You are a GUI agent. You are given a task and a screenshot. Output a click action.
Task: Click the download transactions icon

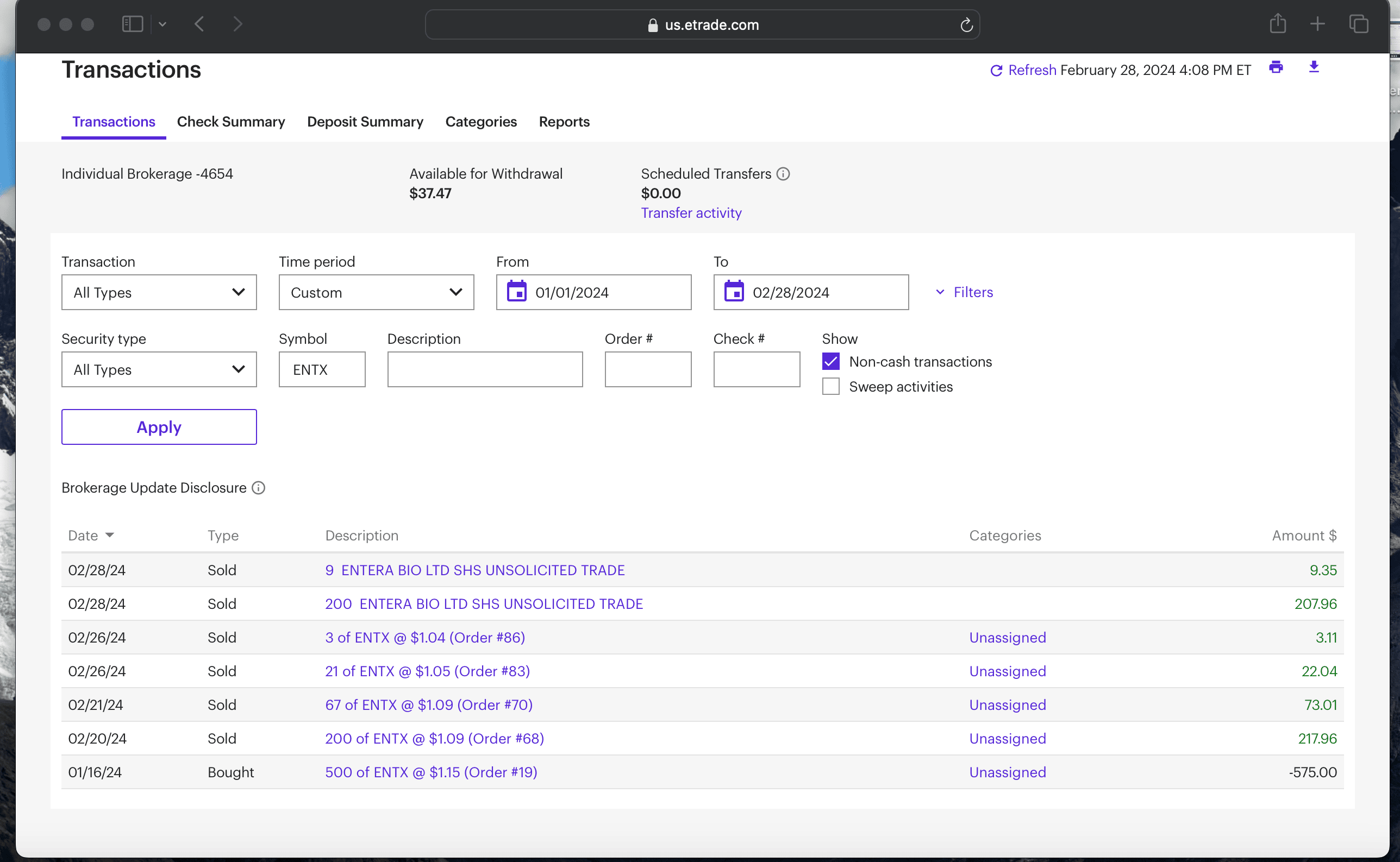pos(1314,67)
